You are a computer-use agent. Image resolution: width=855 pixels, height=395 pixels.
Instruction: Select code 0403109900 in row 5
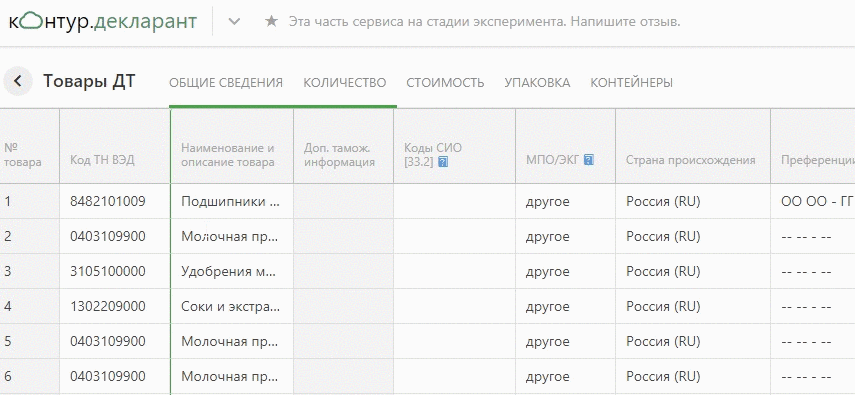click(x=115, y=341)
